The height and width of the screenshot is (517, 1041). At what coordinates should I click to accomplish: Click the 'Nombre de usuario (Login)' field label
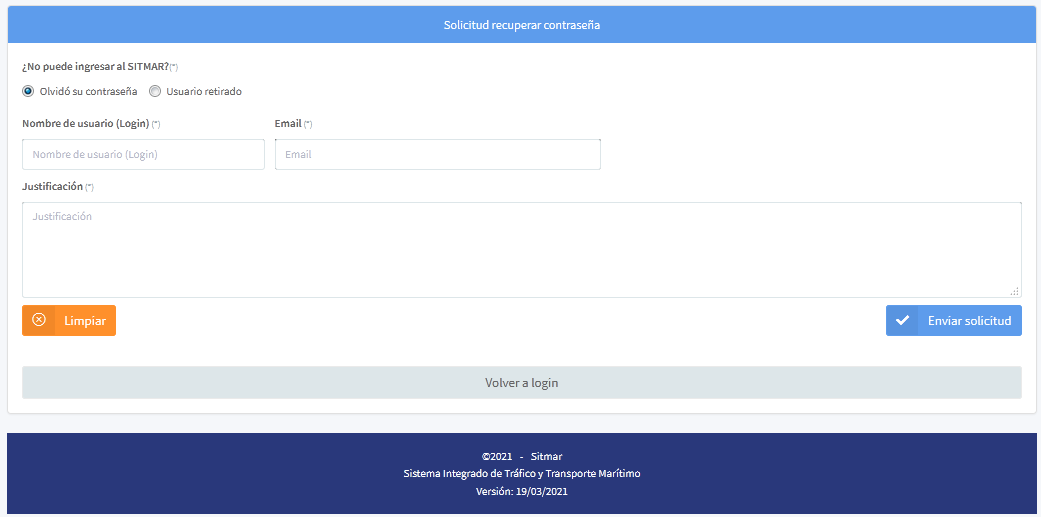86,123
